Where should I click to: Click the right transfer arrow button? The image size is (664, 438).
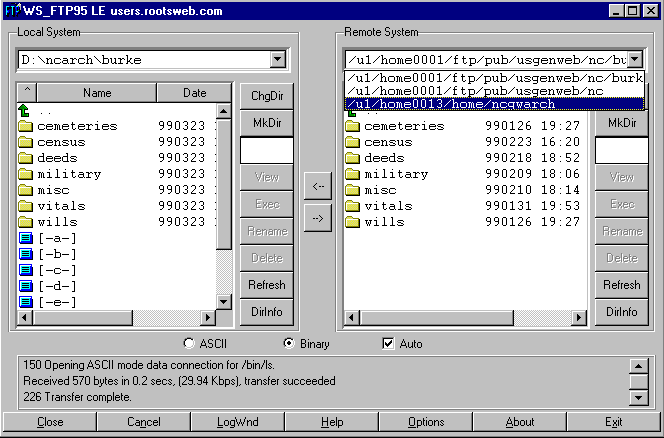tap(317, 219)
